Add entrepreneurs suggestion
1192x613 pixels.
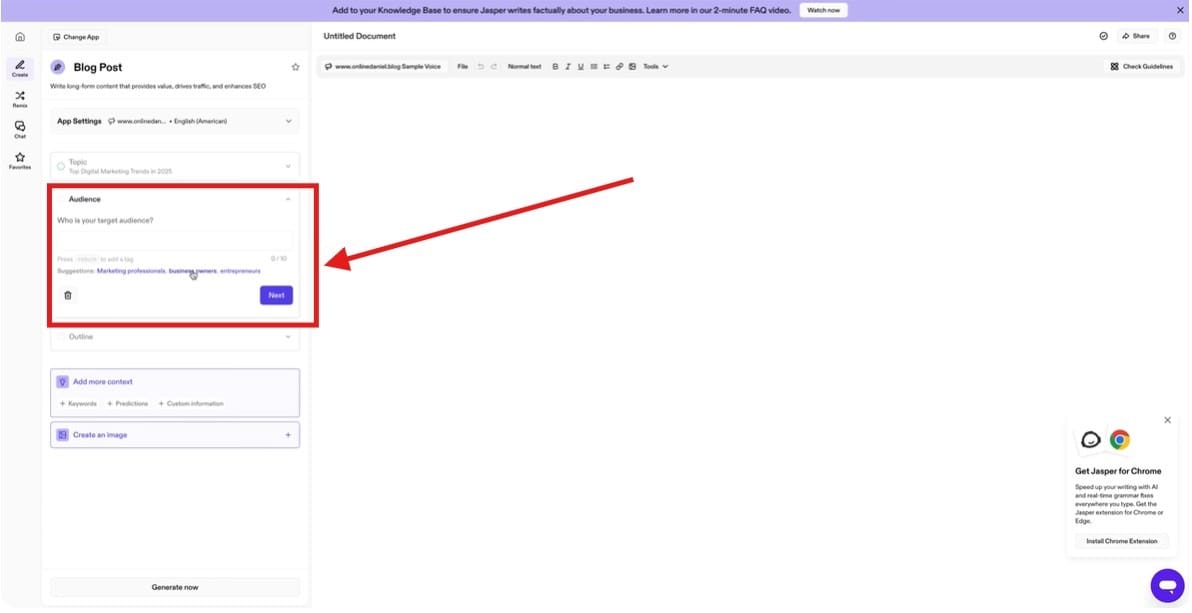[x=240, y=271]
